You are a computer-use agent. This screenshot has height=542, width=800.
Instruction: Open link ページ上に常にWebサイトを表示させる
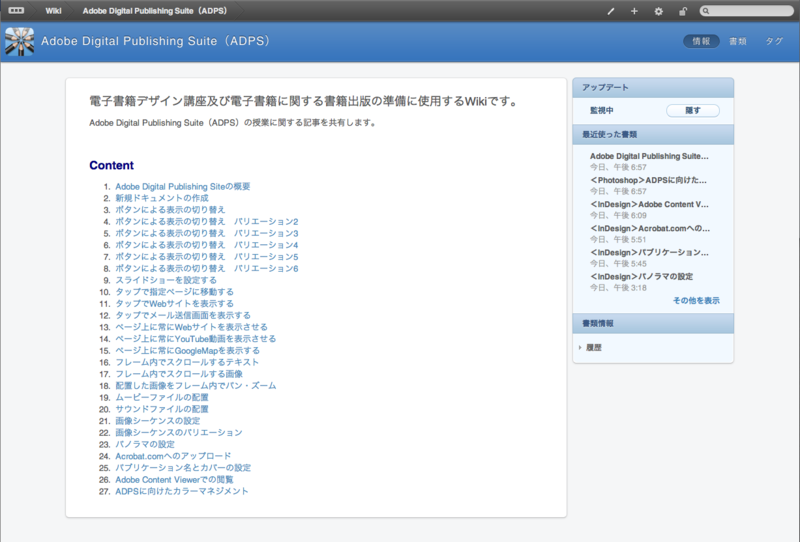pyautogui.click(x=191, y=327)
